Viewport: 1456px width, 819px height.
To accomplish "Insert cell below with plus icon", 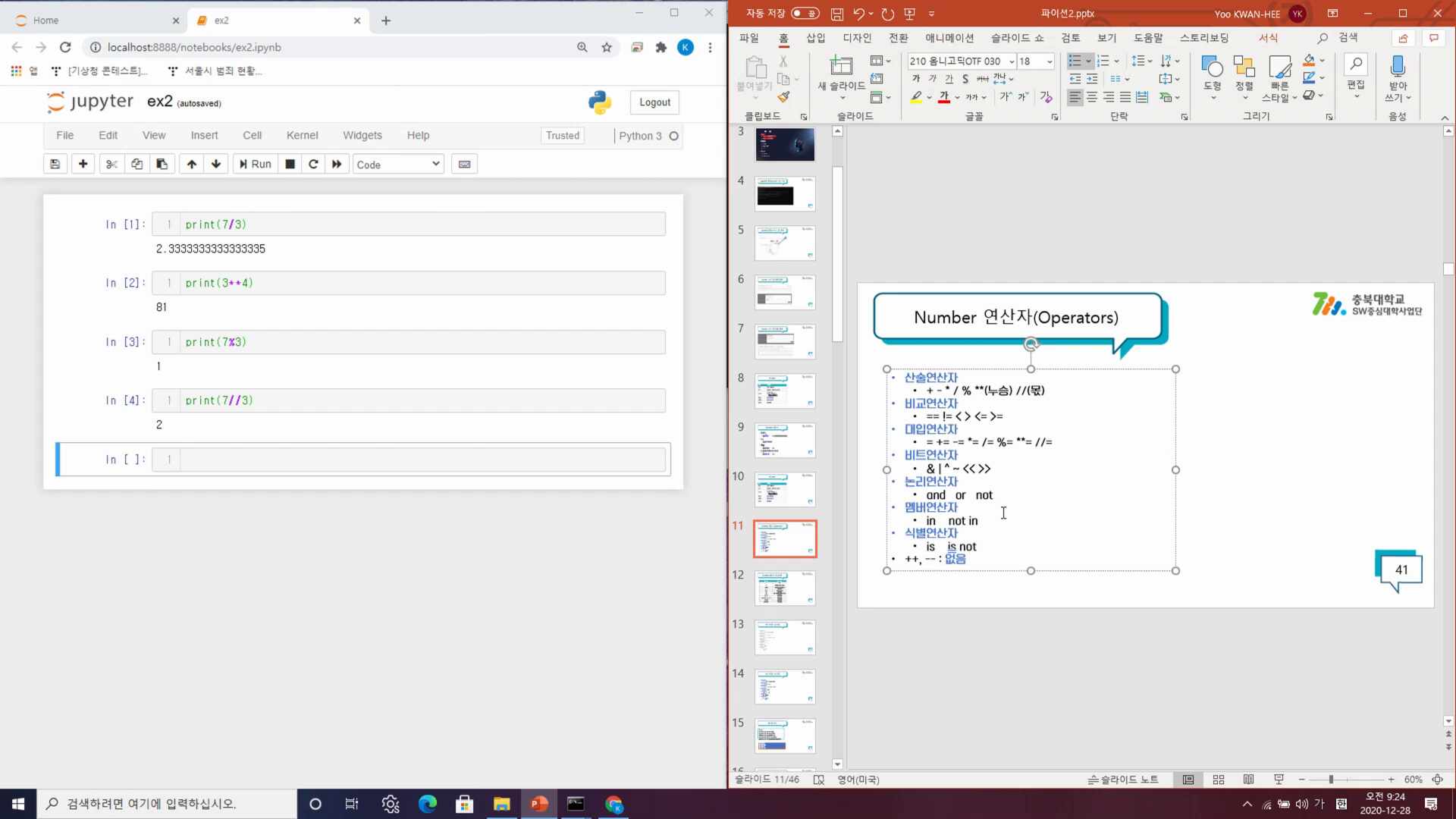I will tap(83, 164).
